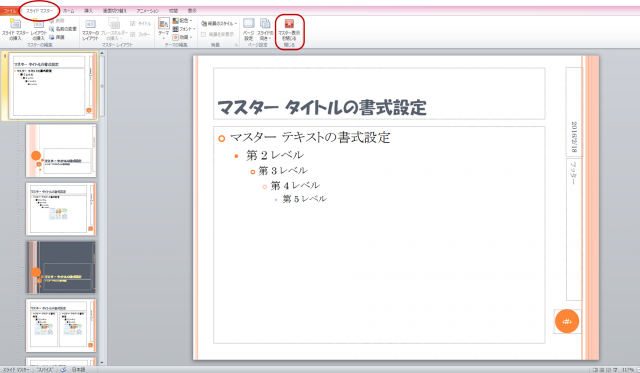Click マスター テキストの書式設定 body text
Viewport: 640px width, 373px height.
(x=310, y=138)
